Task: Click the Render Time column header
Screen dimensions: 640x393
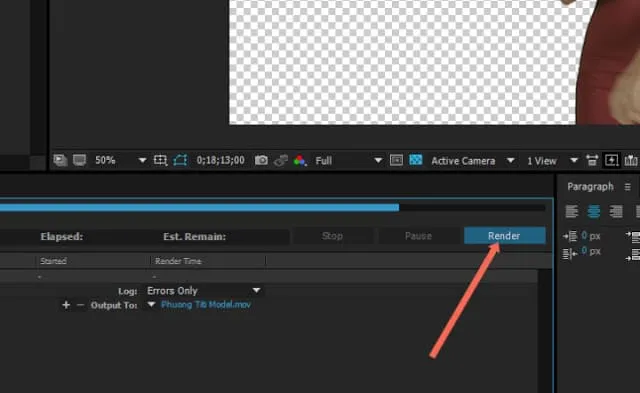Action: pyautogui.click(x=178, y=261)
